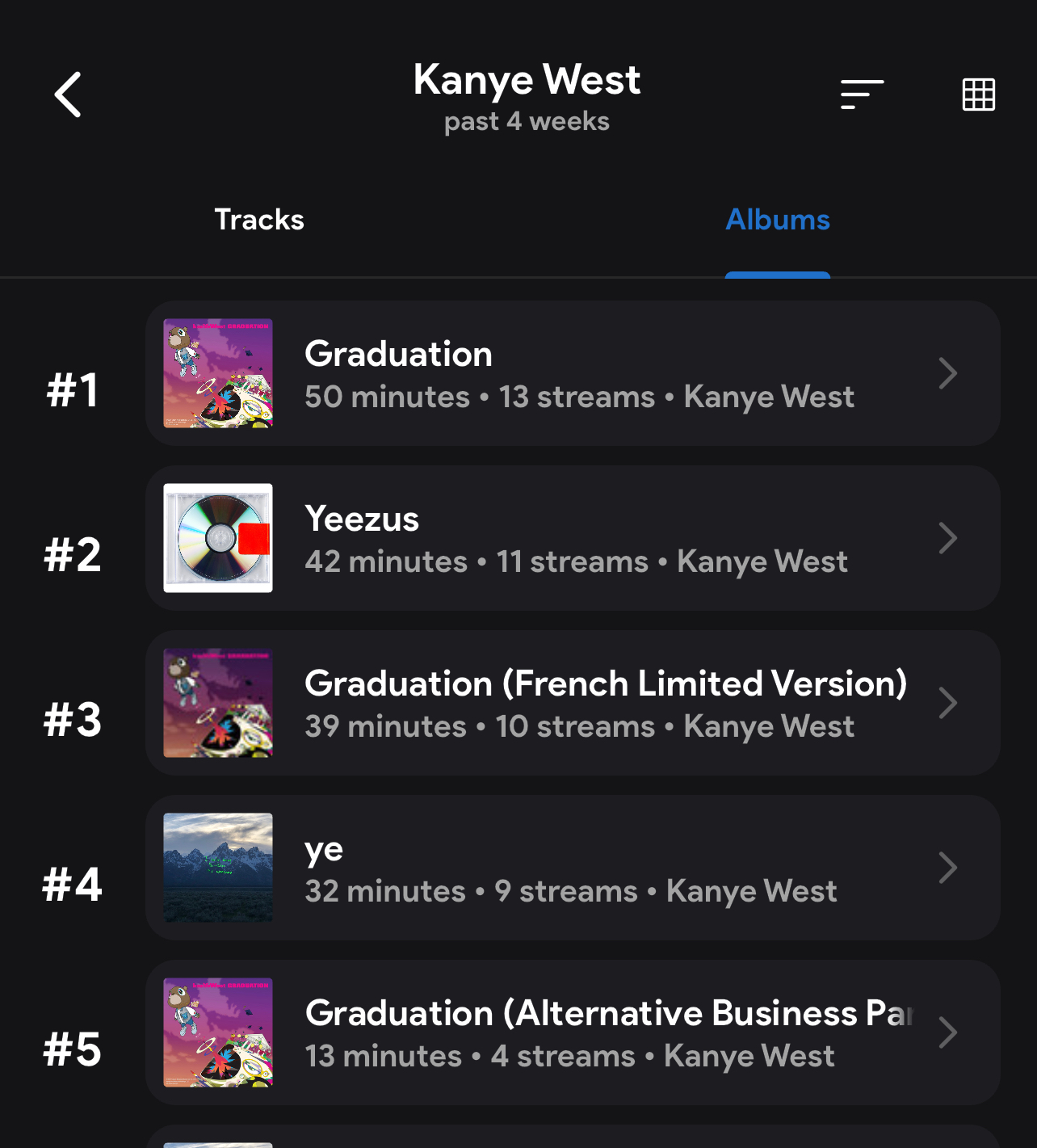Open chevron on French Limited Version row
This screenshot has width=1037, height=1148.
point(948,703)
